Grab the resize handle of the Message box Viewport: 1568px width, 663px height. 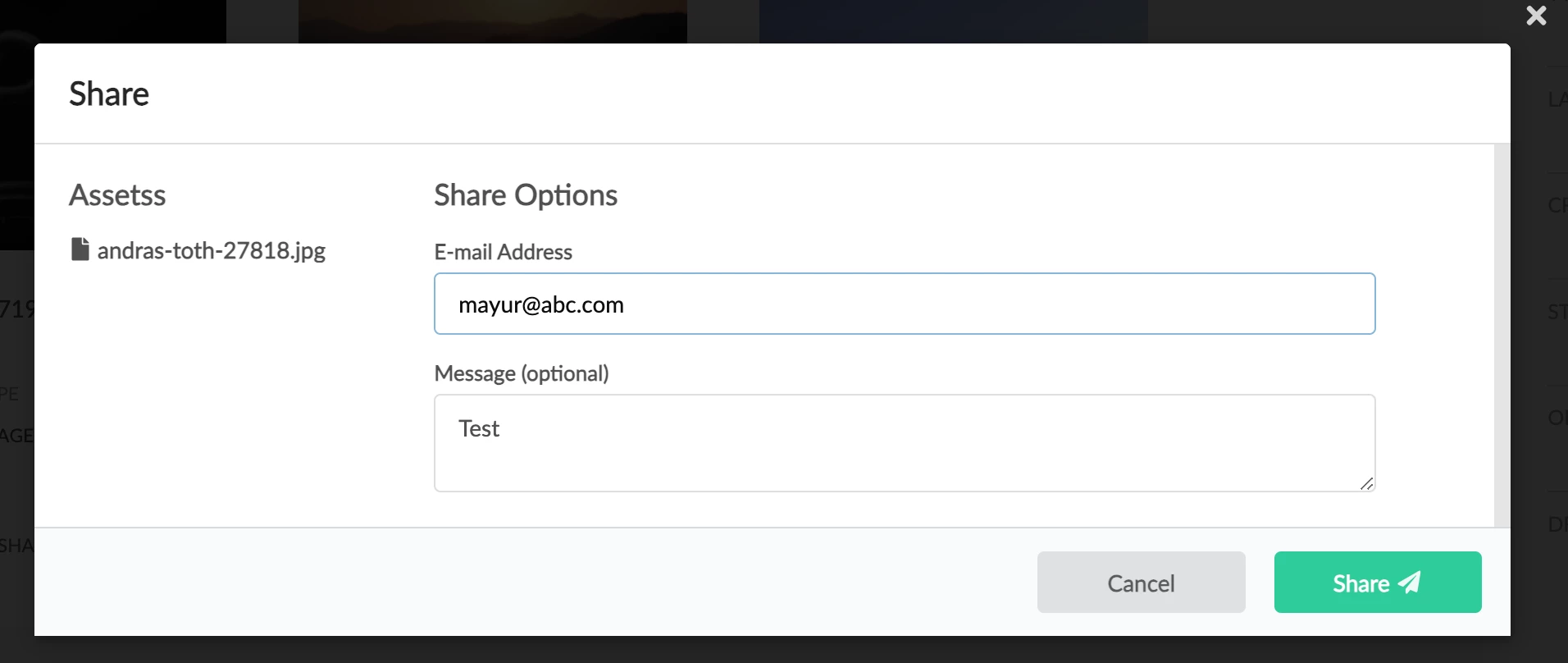pyautogui.click(x=1366, y=484)
